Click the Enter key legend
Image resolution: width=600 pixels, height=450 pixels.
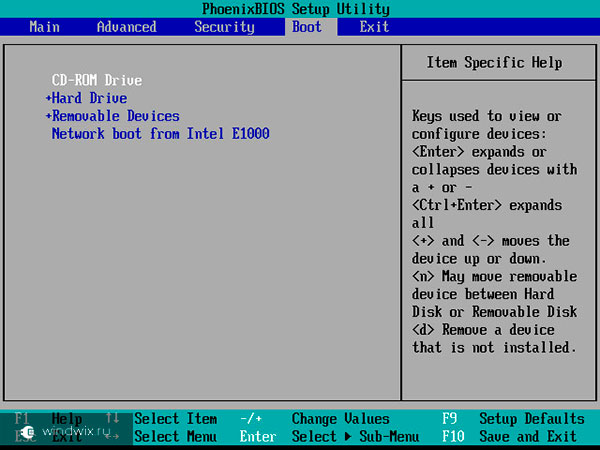pos(258,436)
